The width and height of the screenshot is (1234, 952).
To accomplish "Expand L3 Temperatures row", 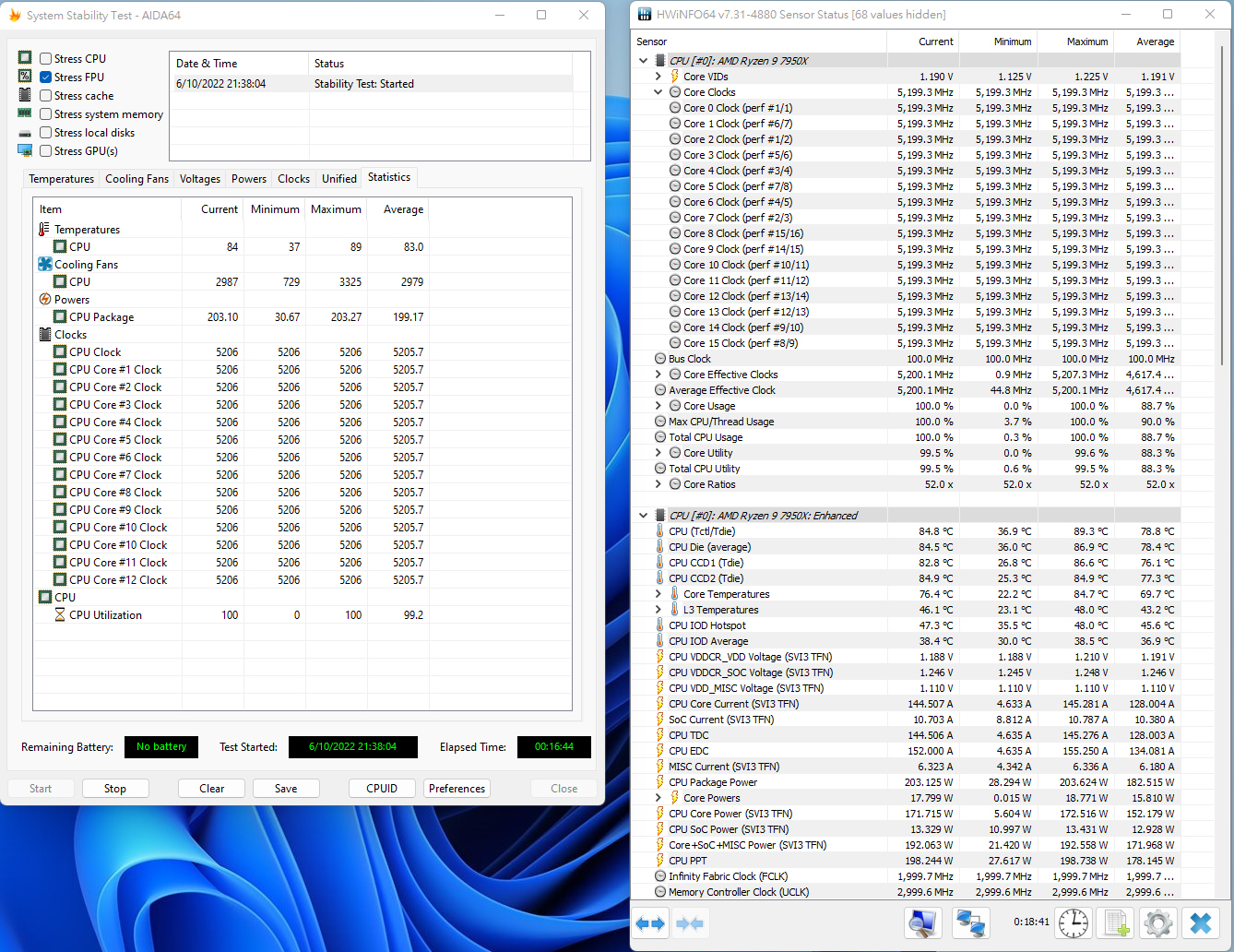I will point(659,610).
